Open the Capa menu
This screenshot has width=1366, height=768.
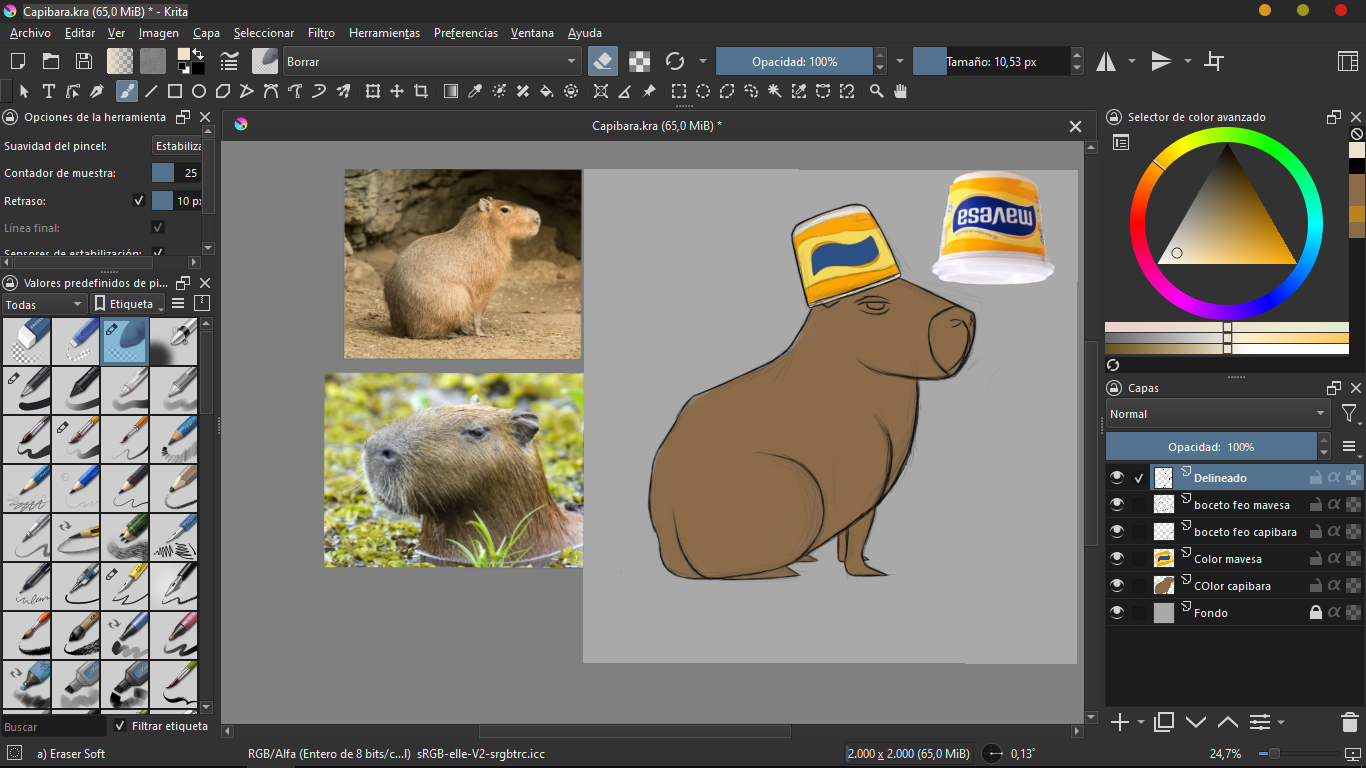206,33
